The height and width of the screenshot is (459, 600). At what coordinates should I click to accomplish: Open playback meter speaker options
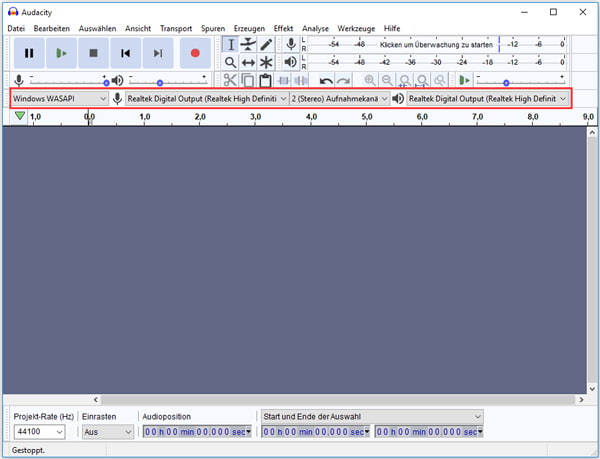pos(291,62)
